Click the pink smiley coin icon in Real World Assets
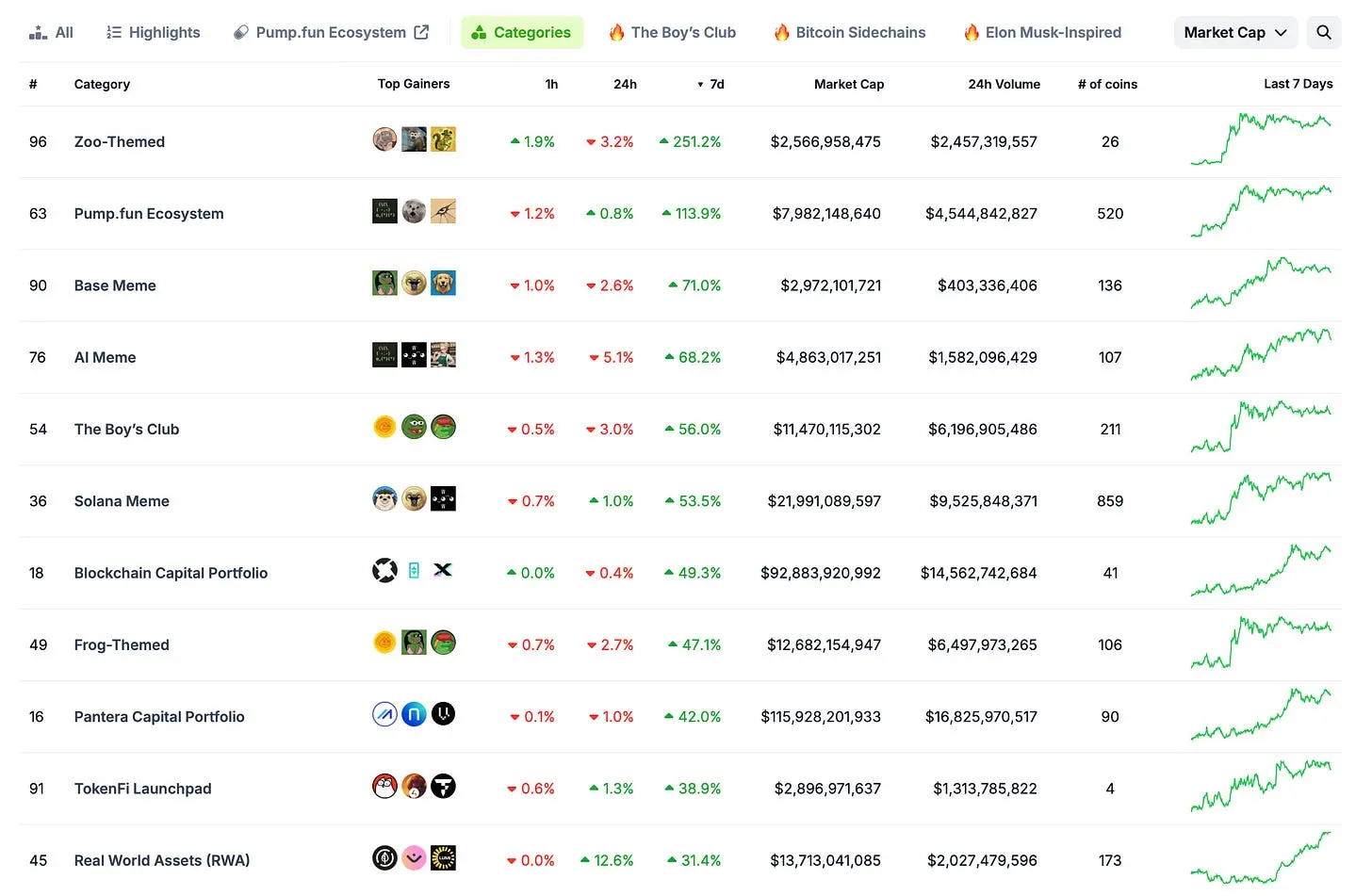The image size is (1372, 896). click(x=414, y=858)
